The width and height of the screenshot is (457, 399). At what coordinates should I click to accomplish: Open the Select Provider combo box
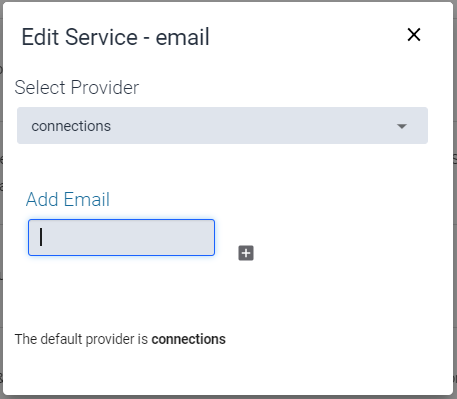pos(222,126)
